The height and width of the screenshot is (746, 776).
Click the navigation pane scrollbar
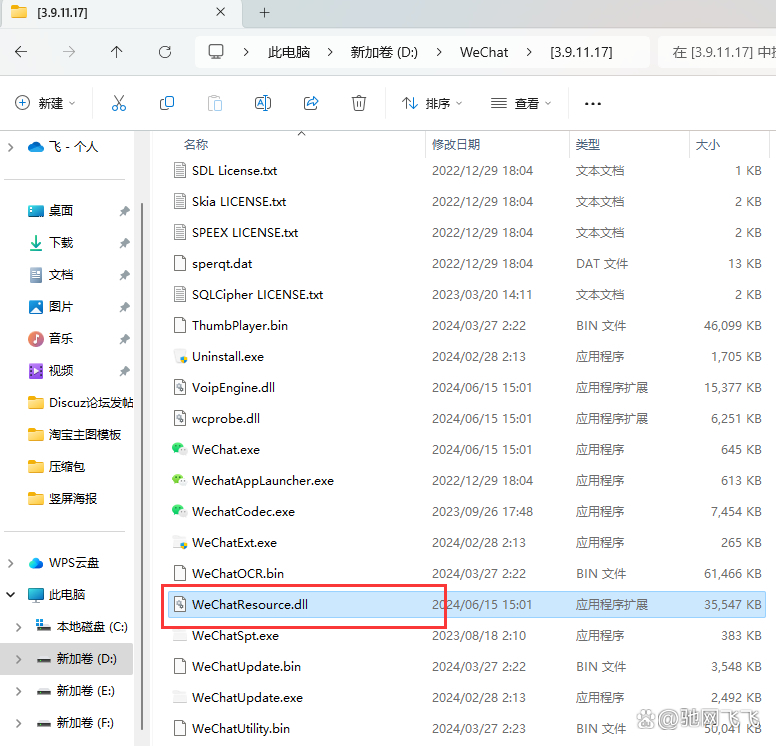tap(142, 465)
